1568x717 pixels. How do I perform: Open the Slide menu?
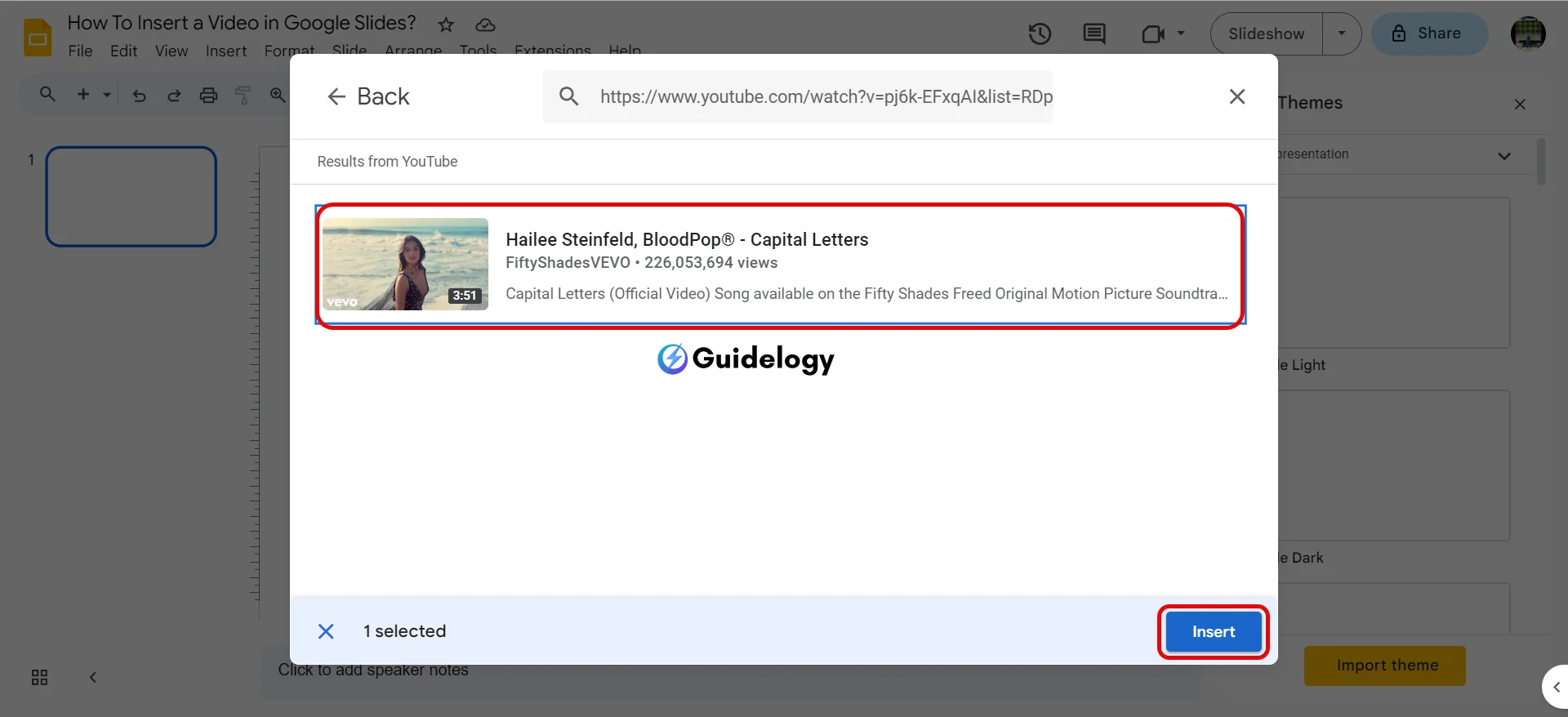coord(350,49)
